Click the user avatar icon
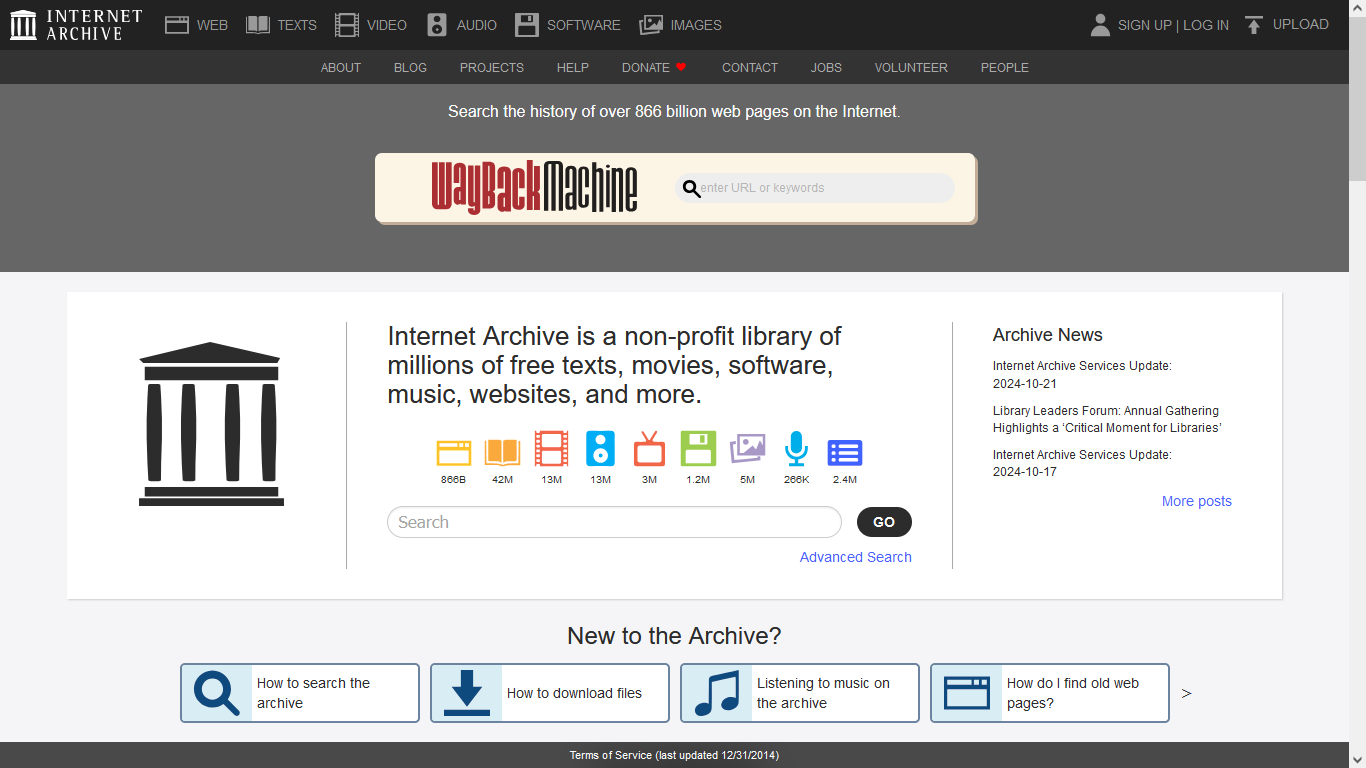Screen dimensions: 1366x768 1100,25
